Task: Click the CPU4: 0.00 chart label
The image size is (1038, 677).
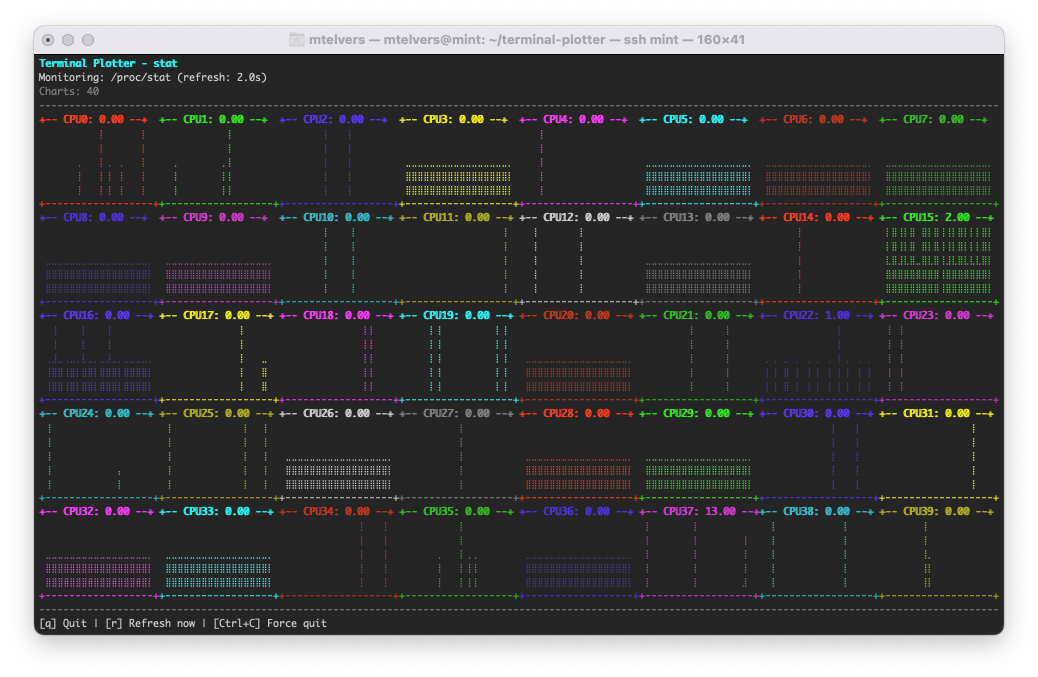Action: [573, 120]
